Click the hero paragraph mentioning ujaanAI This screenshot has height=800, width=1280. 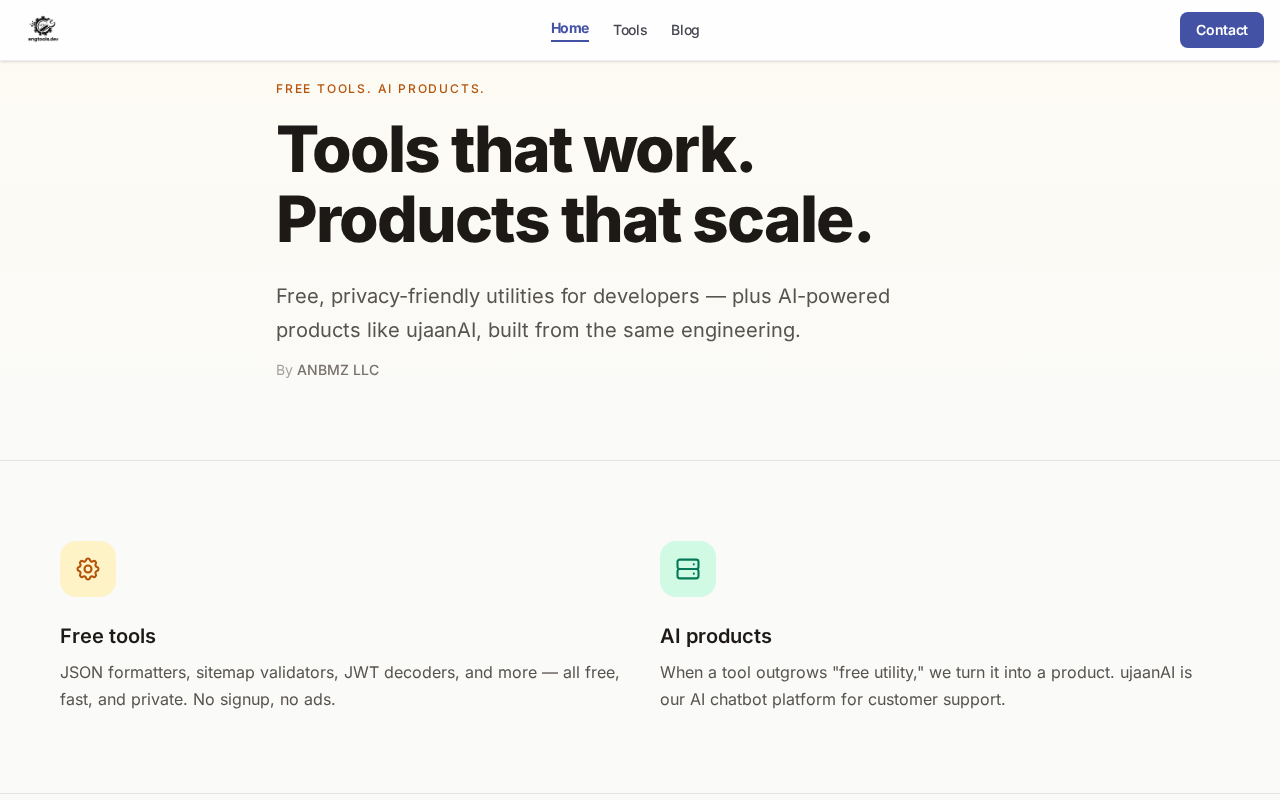[583, 313]
